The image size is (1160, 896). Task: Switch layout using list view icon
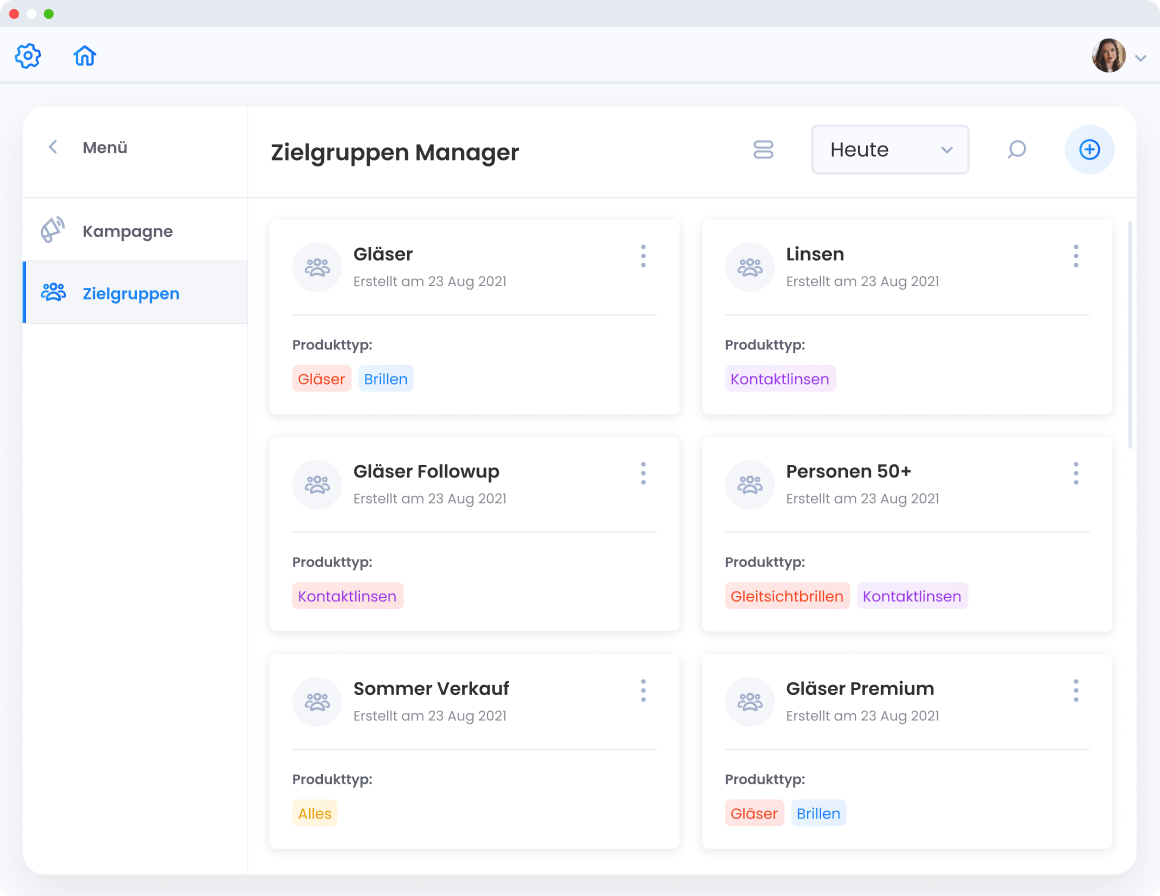pyautogui.click(x=763, y=150)
